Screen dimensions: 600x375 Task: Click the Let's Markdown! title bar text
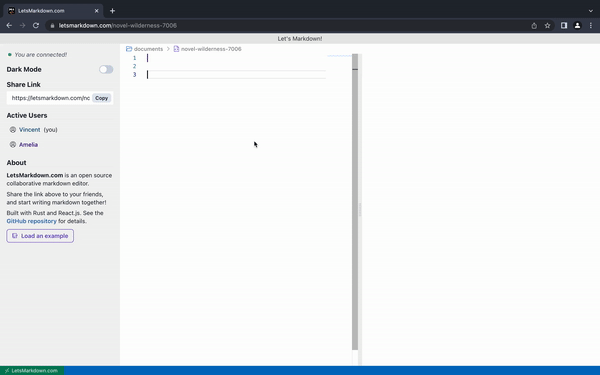(x=300, y=39)
